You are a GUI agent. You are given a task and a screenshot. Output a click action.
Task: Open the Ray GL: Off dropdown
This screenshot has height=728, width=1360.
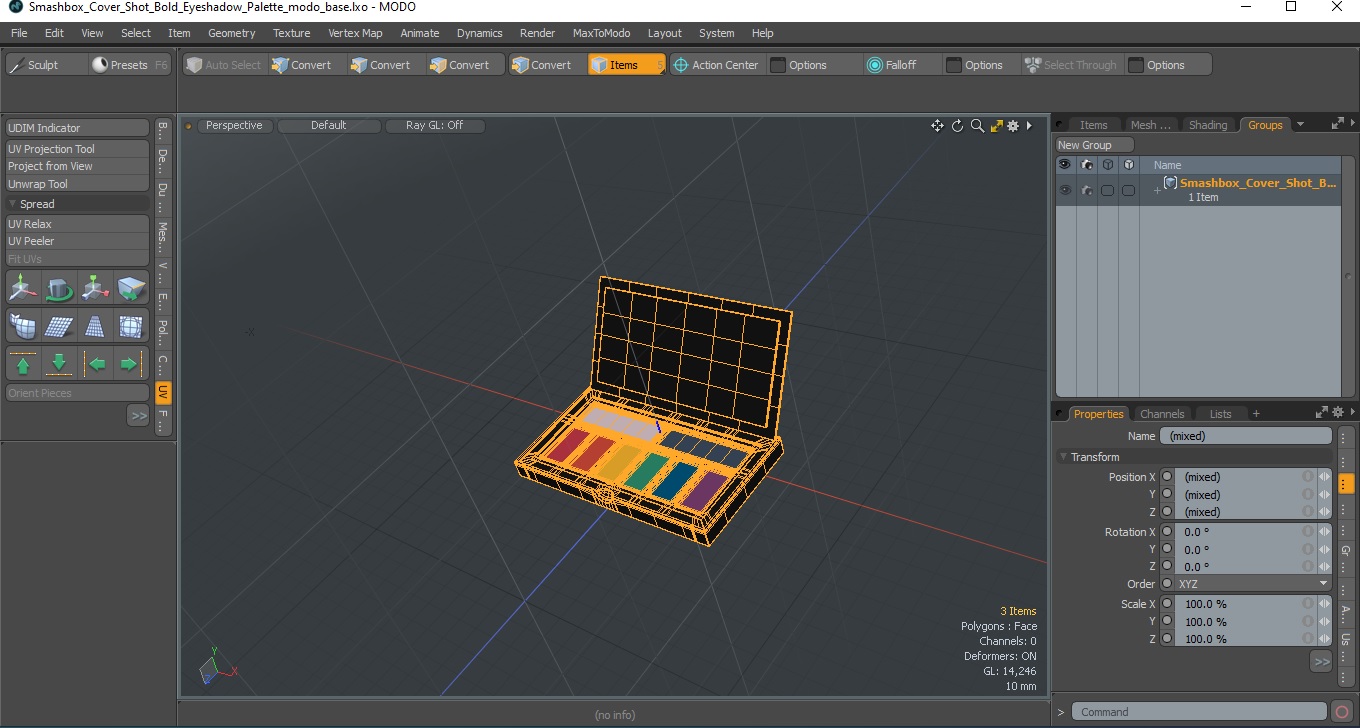(434, 126)
